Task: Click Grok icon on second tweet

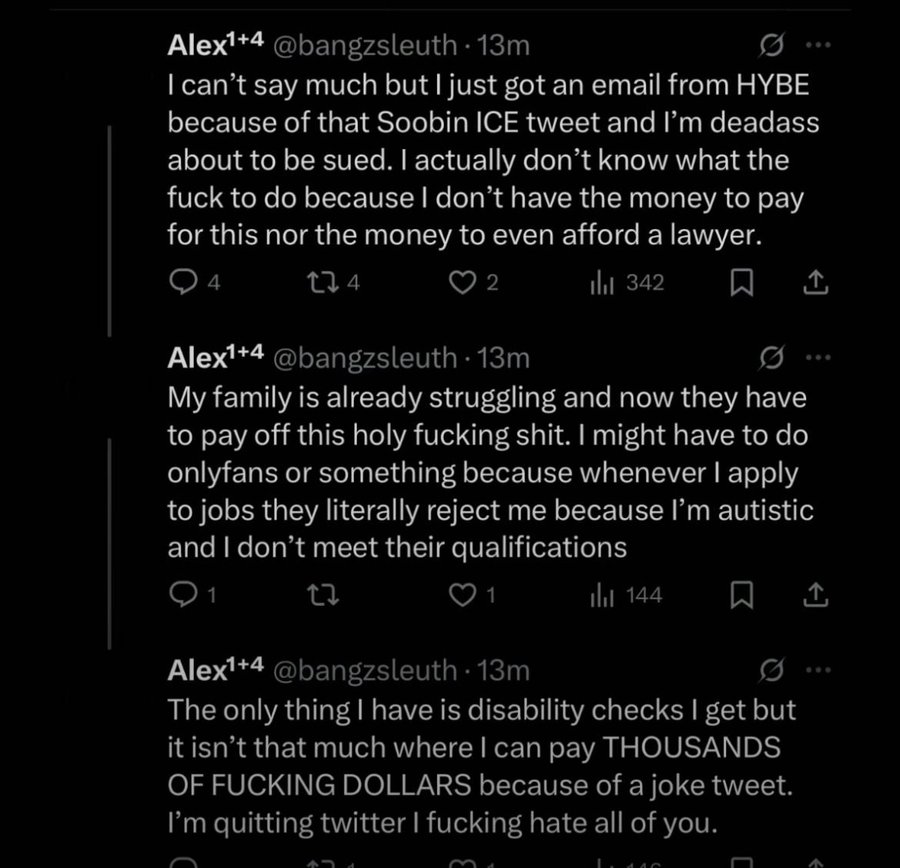Action: tap(771, 357)
